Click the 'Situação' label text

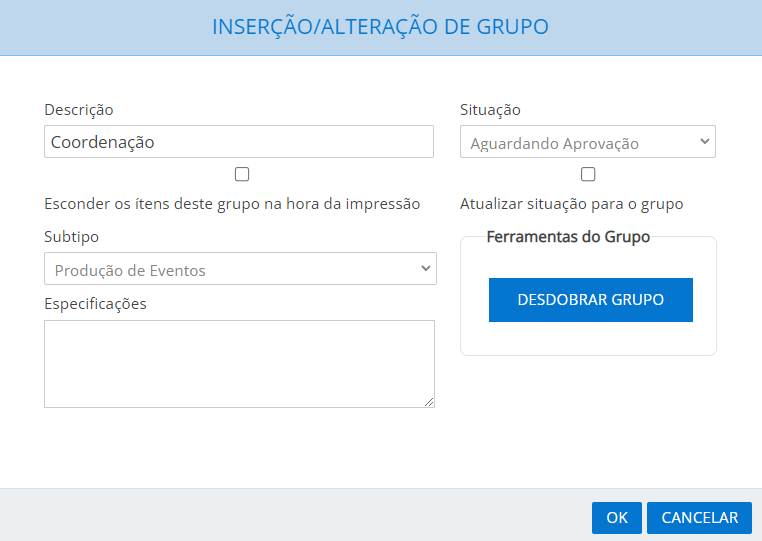(x=490, y=110)
